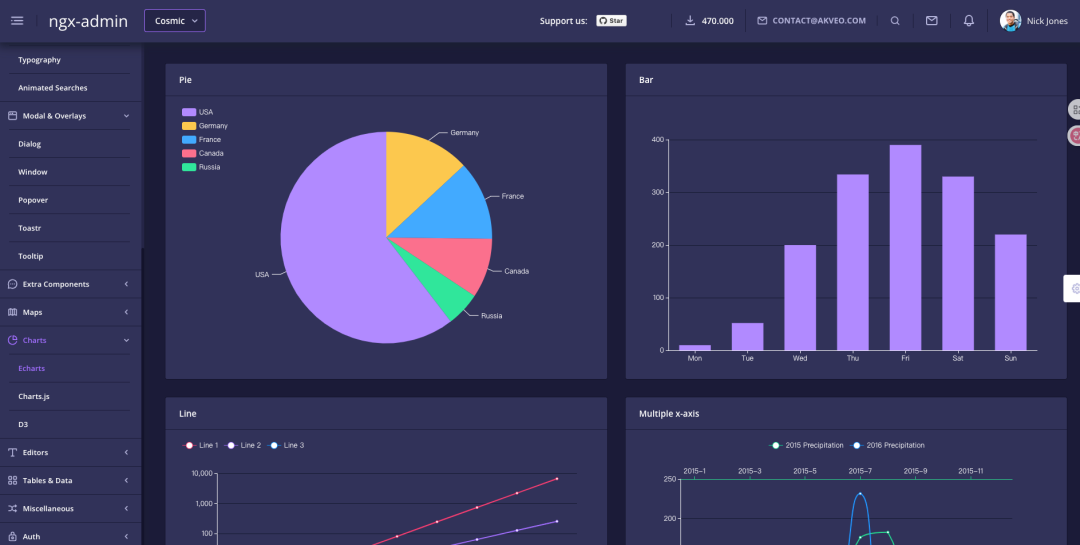The image size is (1080, 545).
Task: Open the notifications bell icon
Action: point(968,21)
